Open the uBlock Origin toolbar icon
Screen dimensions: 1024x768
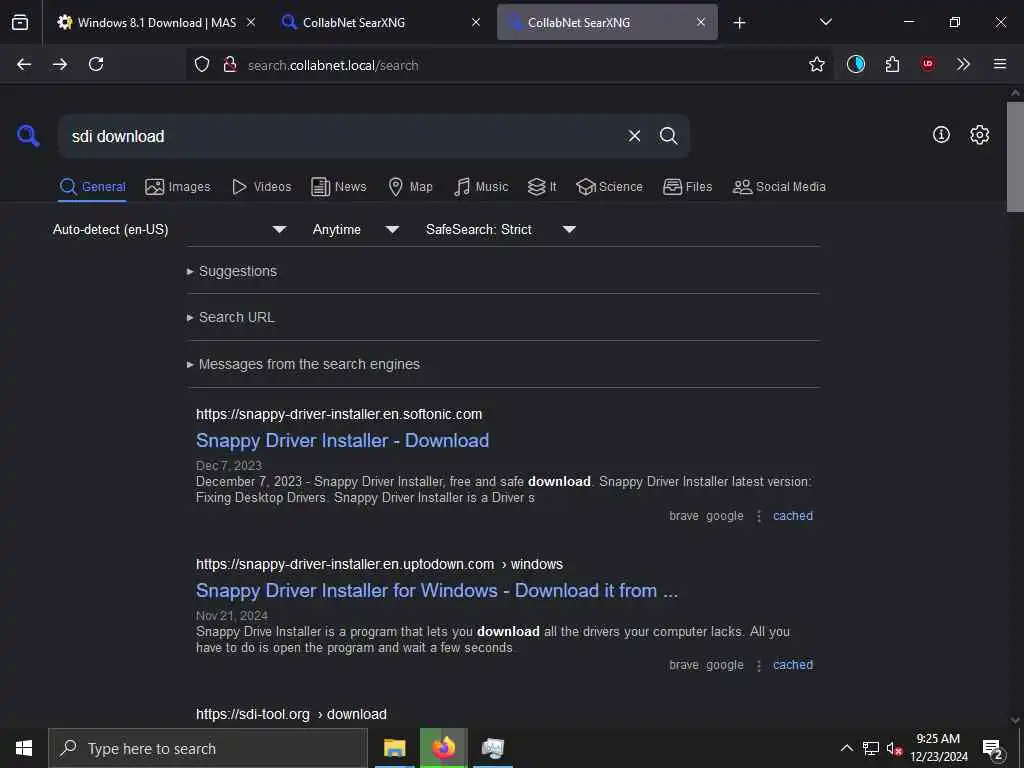(x=928, y=64)
